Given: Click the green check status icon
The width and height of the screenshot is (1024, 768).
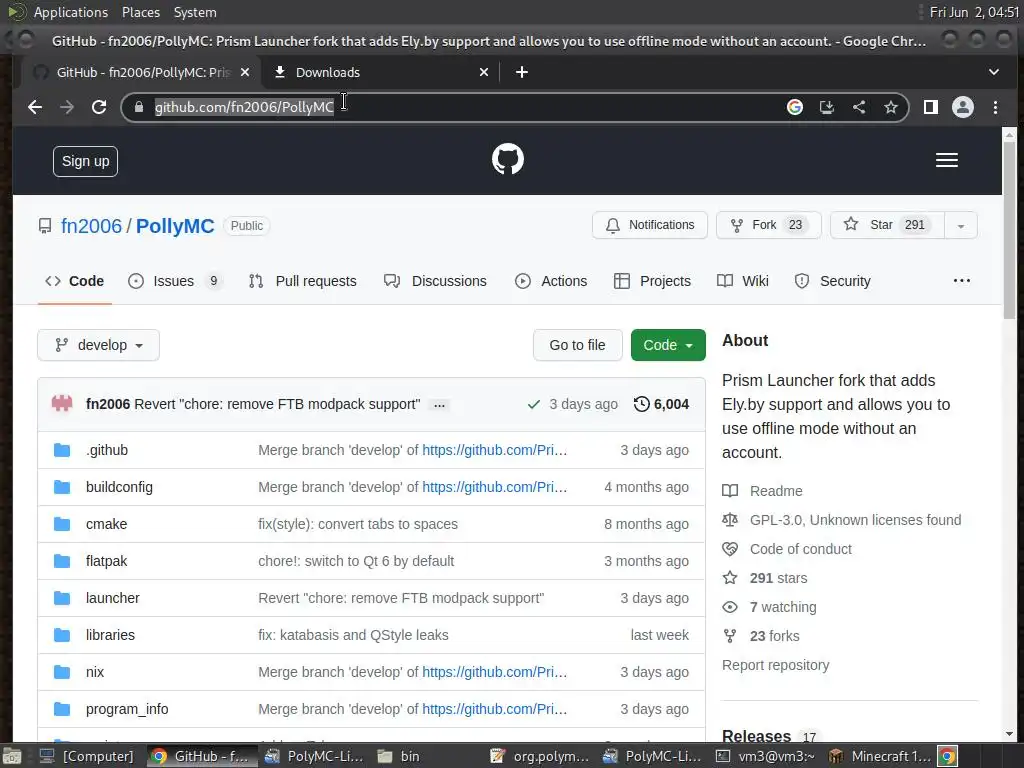Looking at the screenshot, I should 534,404.
